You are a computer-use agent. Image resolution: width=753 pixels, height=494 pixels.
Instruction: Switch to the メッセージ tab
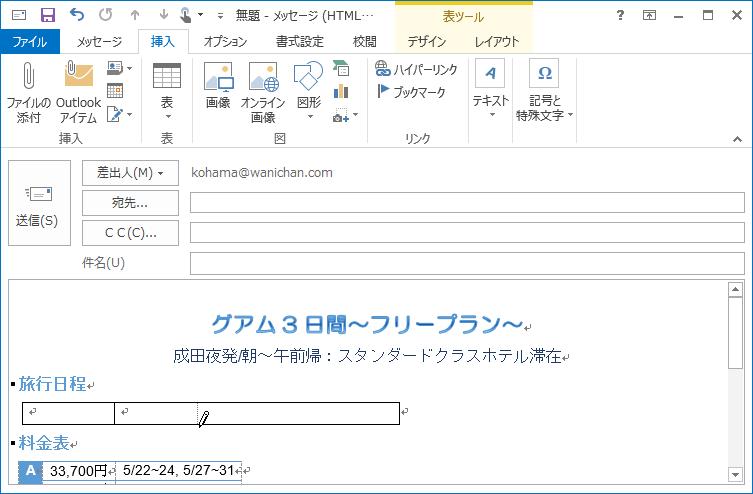(99, 42)
